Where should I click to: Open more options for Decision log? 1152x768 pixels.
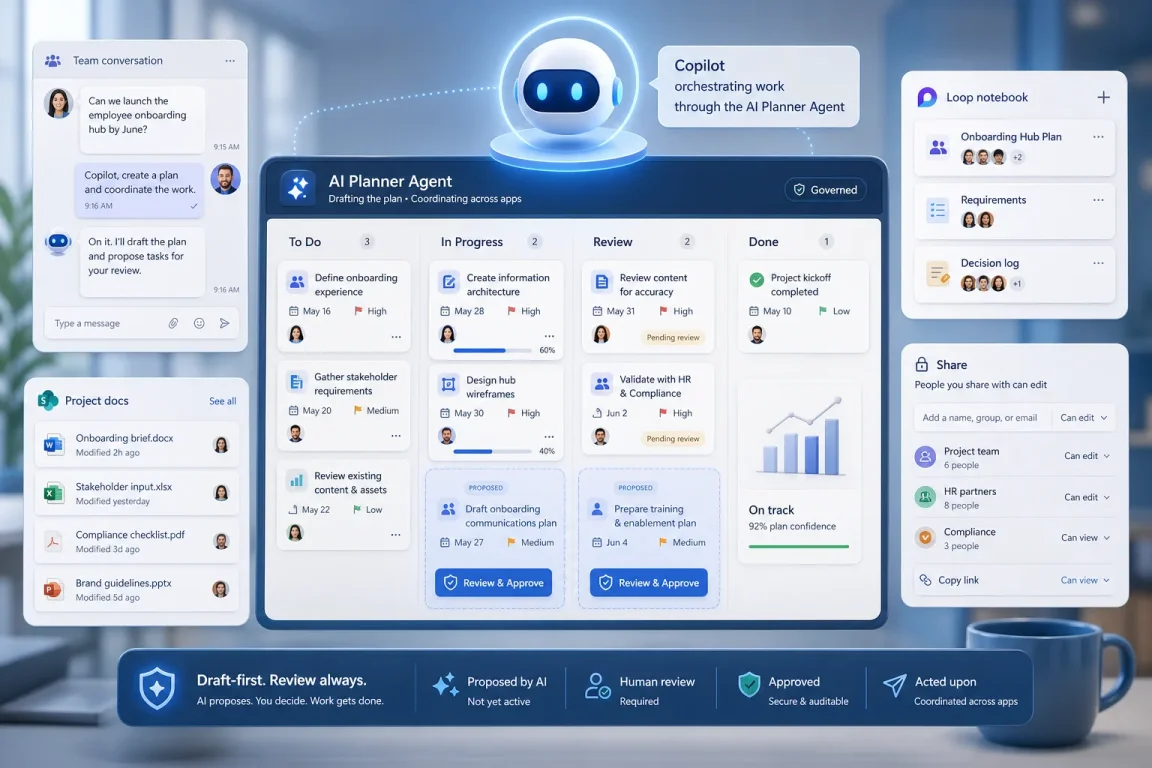point(1098,263)
